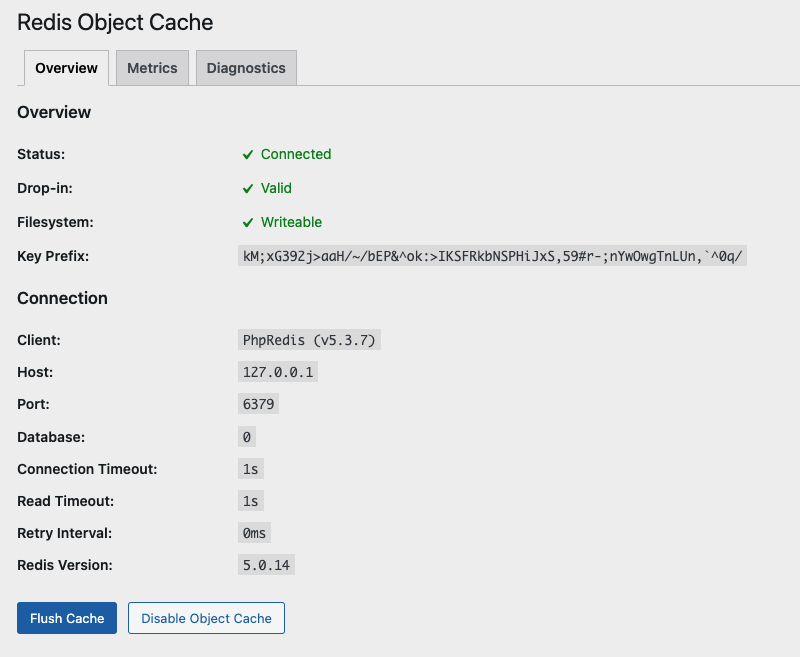Click the host value 127.0.0.1
This screenshot has width=800, height=657.
click(278, 372)
